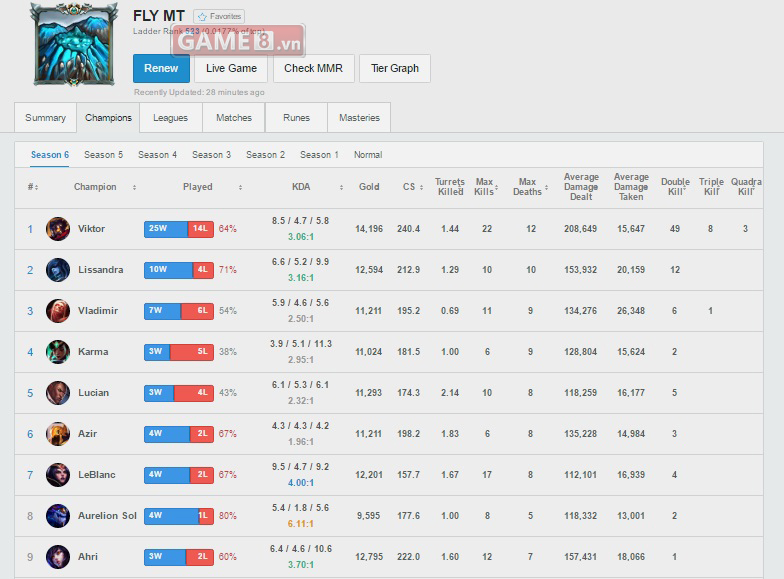Image resolution: width=784 pixels, height=579 pixels.
Task: Sort by Max Deaths column
Action: coord(530,187)
